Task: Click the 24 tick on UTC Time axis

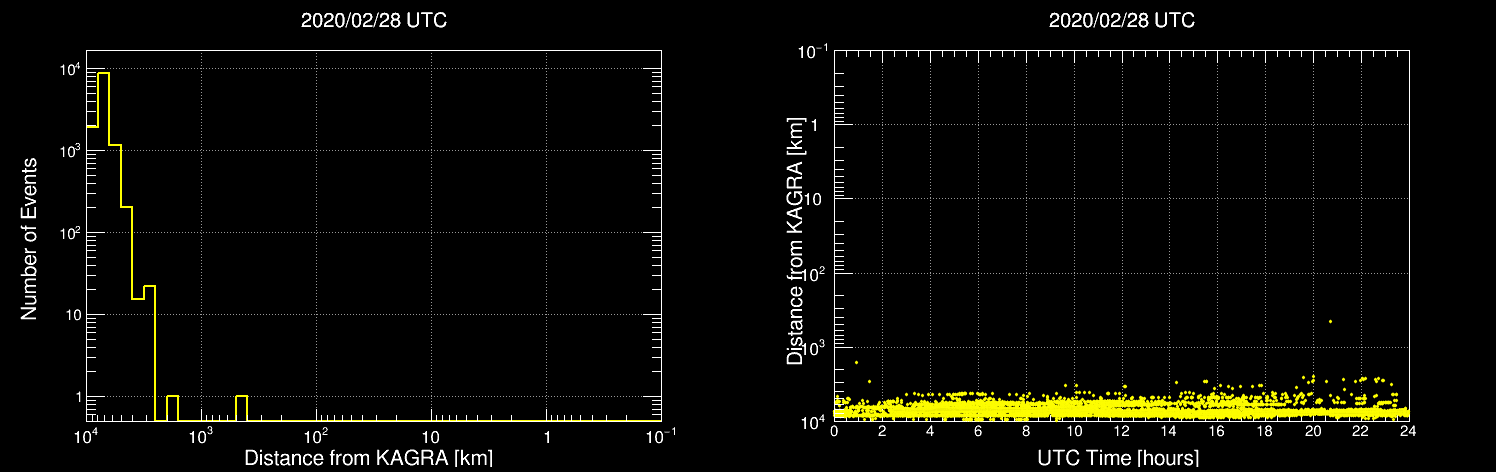Action: point(1408,432)
